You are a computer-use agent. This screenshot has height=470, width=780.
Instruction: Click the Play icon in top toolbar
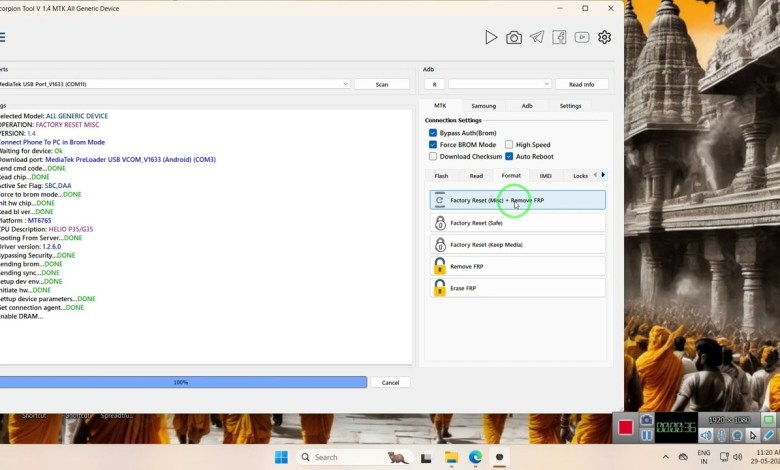(x=491, y=37)
